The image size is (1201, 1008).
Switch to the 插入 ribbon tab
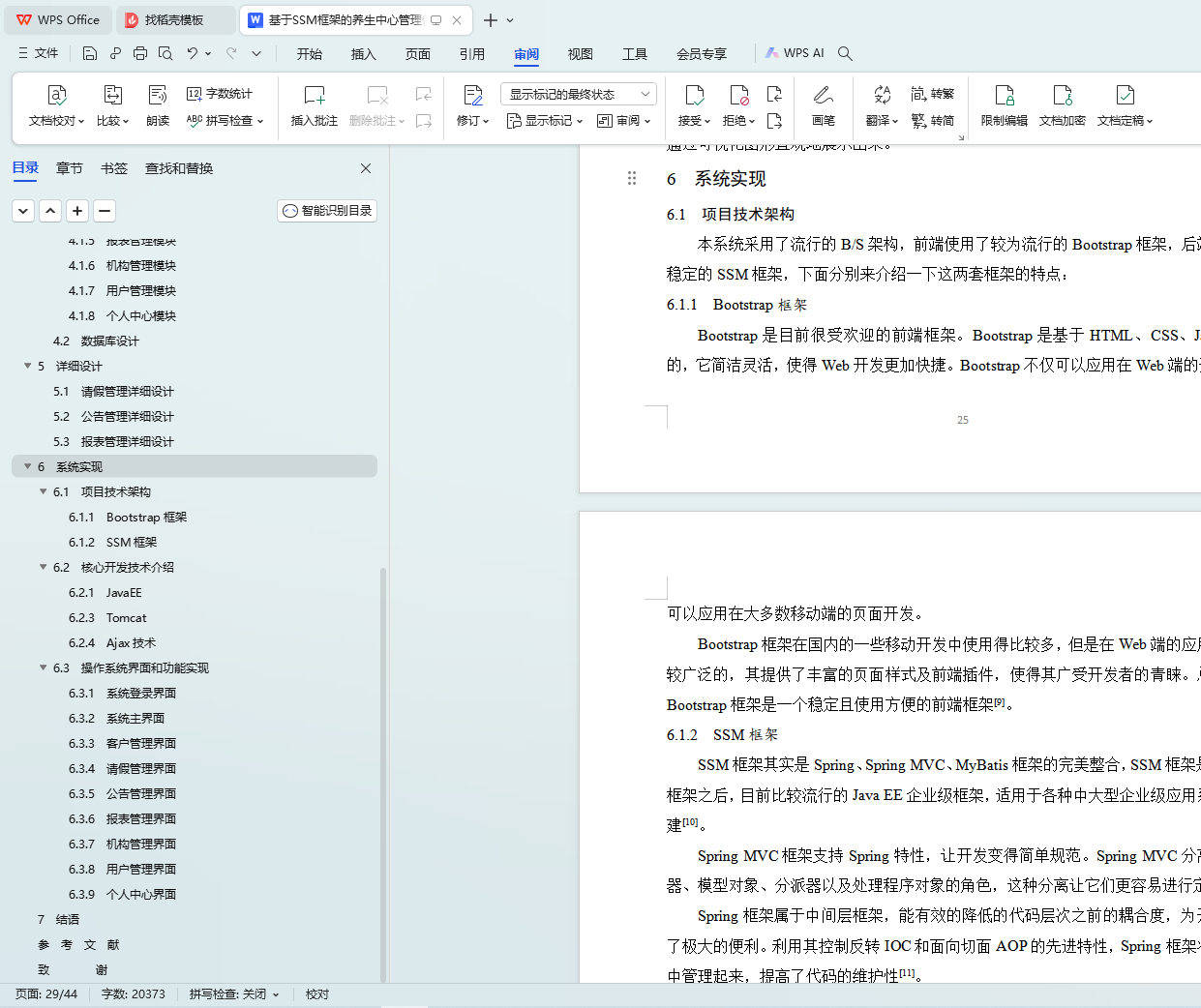click(364, 54)
